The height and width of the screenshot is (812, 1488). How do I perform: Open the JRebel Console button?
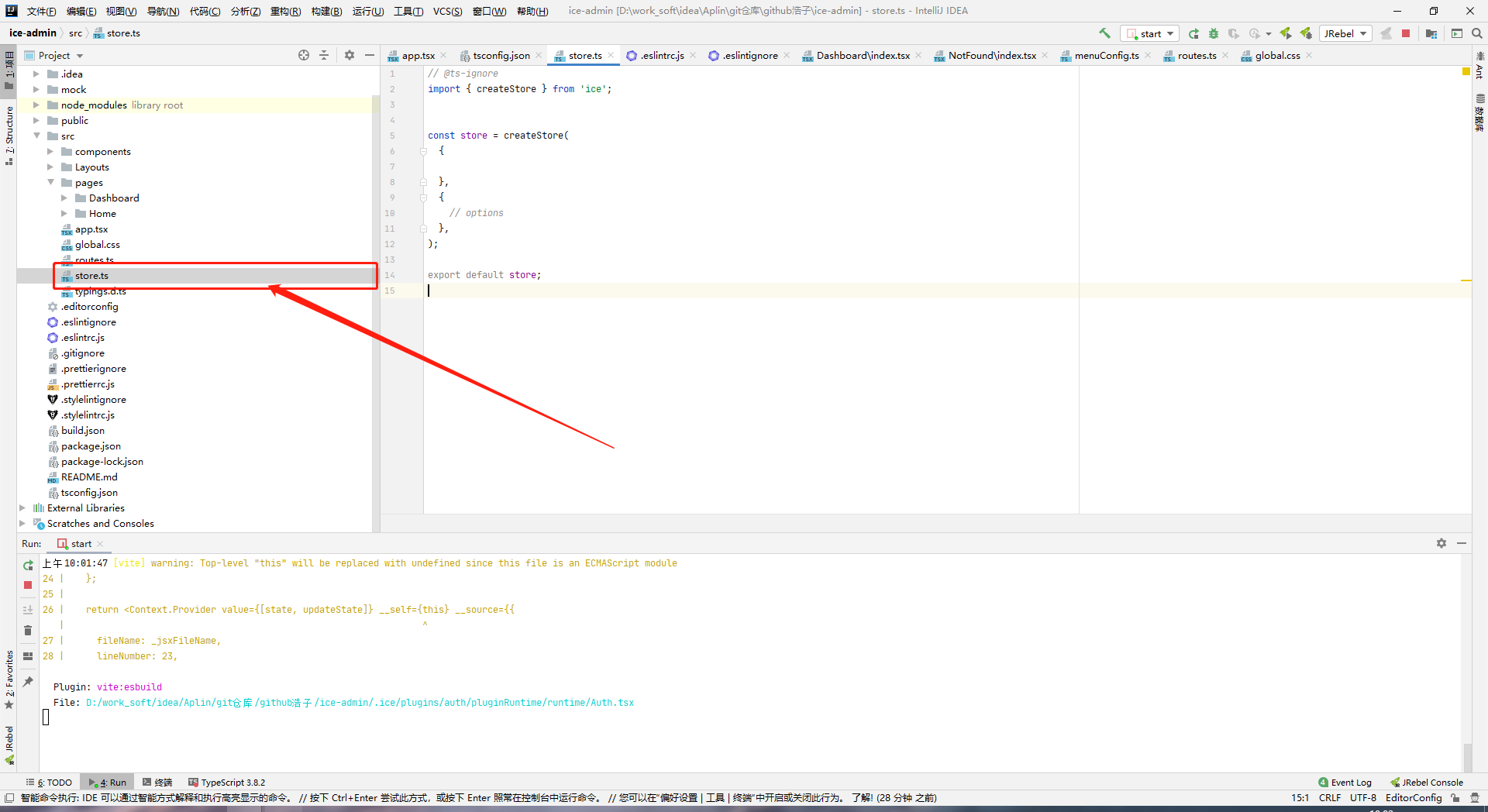[x=1427, y=783]
